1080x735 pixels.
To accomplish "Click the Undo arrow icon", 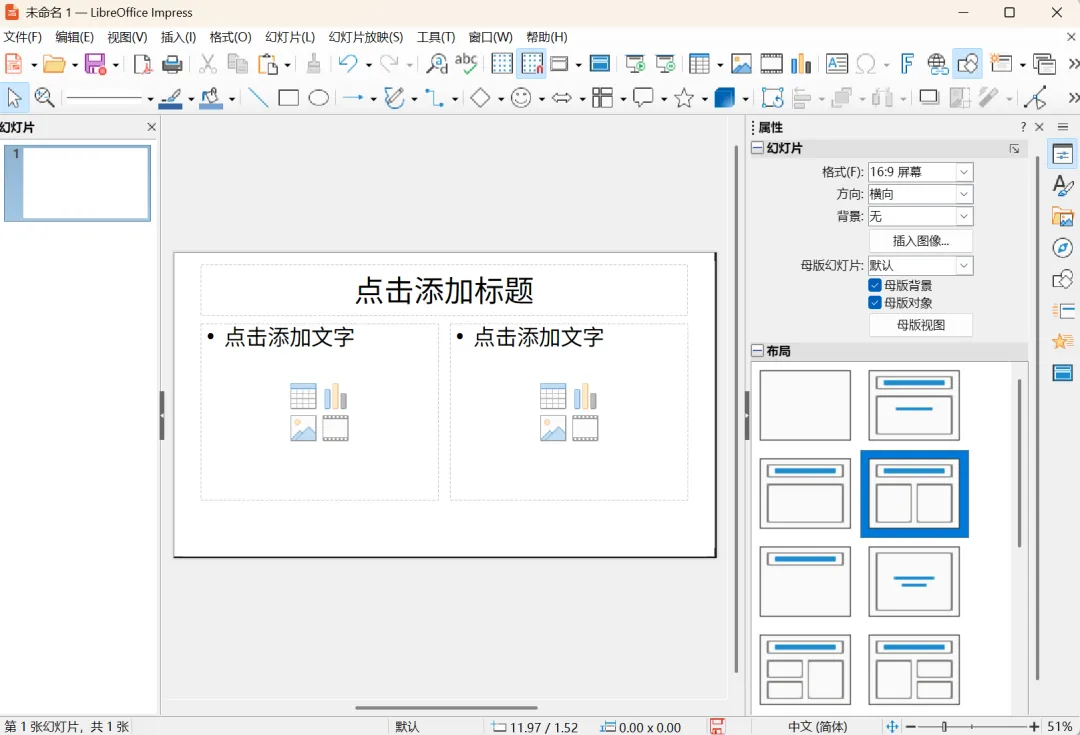I will [x=348, y=64].
